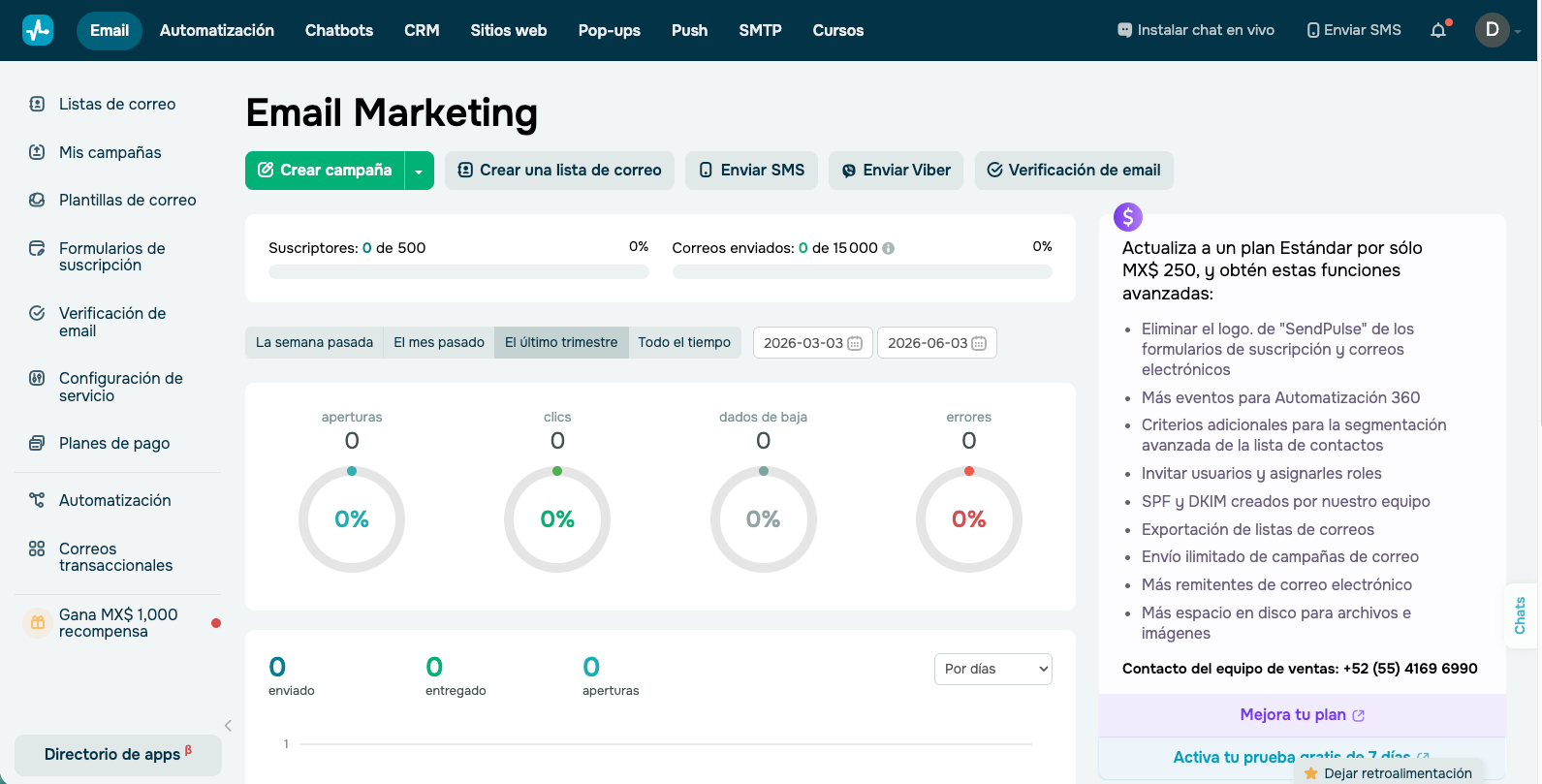Open the user avatar D menu

1493,30
